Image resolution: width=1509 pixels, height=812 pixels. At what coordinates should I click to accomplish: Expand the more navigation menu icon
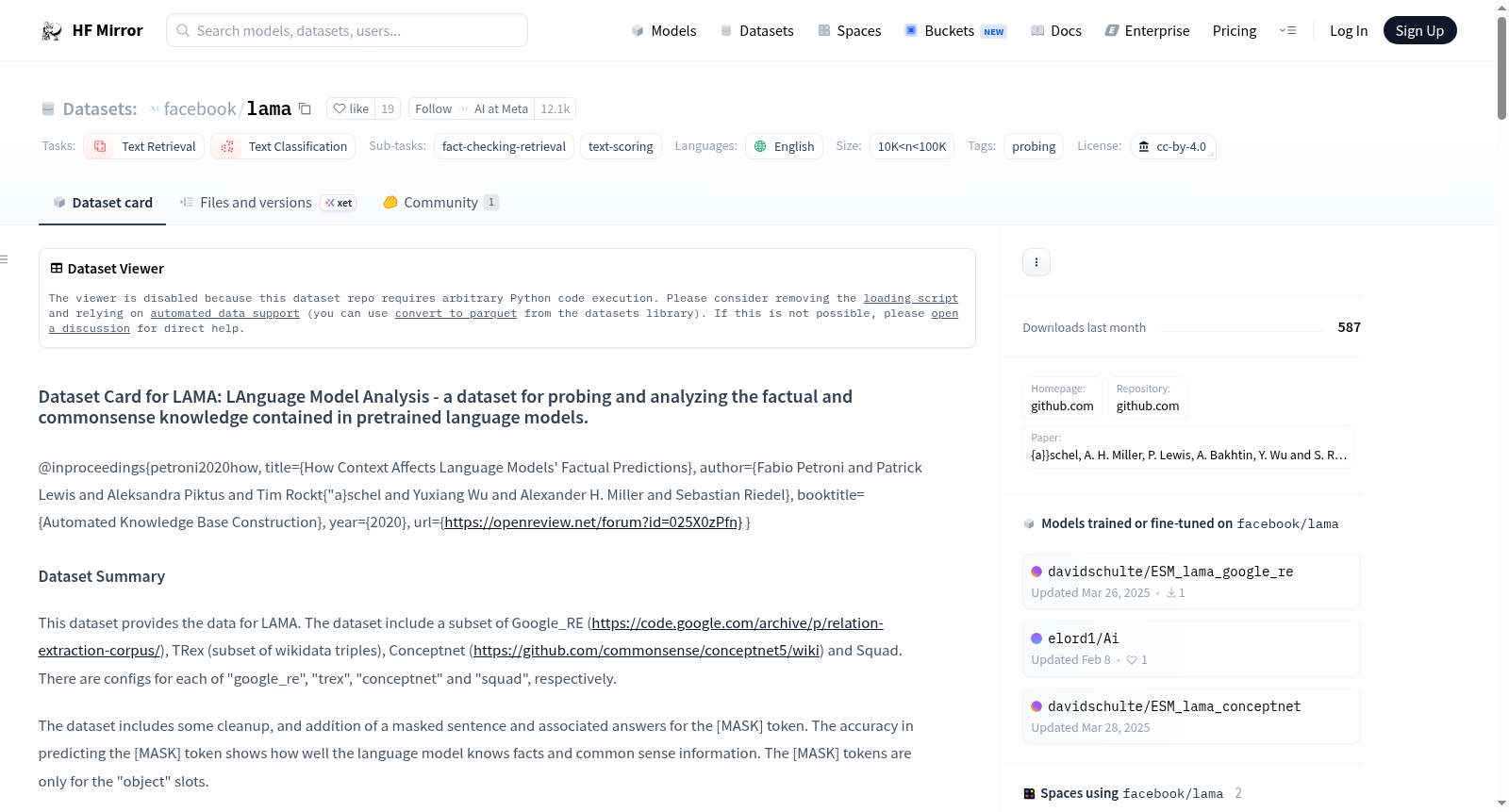click(1287, 30)
